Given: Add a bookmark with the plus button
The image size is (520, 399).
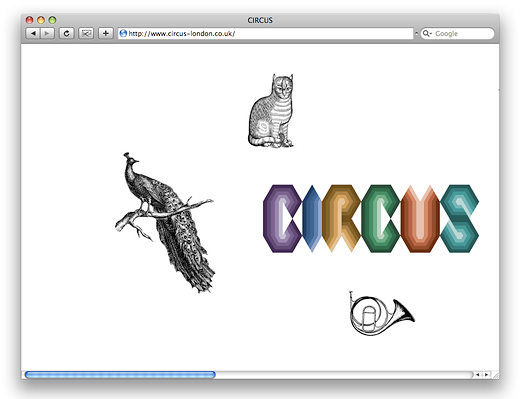Looking at the screenshot, I should 106,33.
